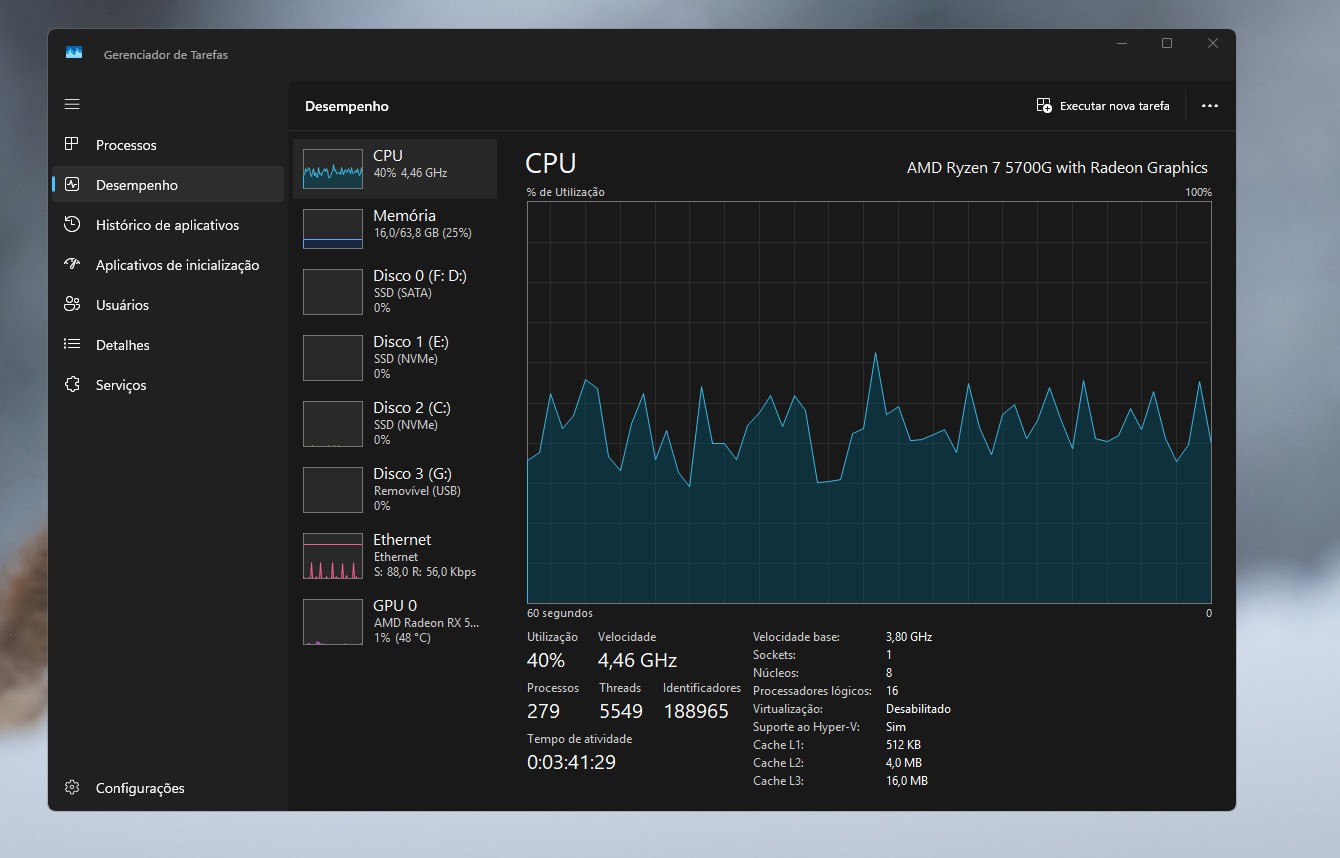Image resolution: width=1340 pixels, height=858 pixels.
Task: Click the Serviços puzzle icon
Action: point(72,385)
